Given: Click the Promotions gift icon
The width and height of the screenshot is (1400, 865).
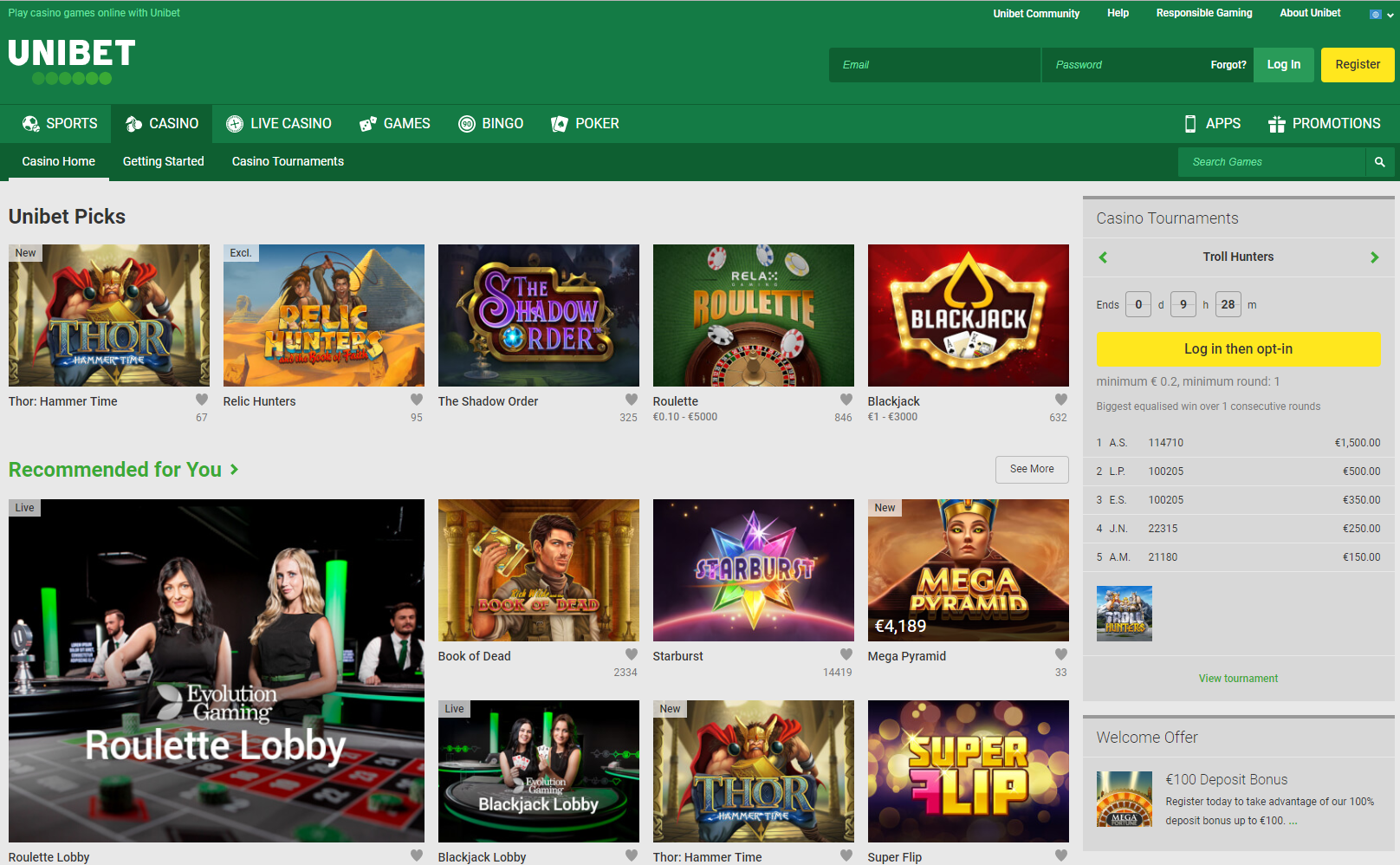Looking at the screenshot, I should pyautogui.click(x=1277, y=124).
